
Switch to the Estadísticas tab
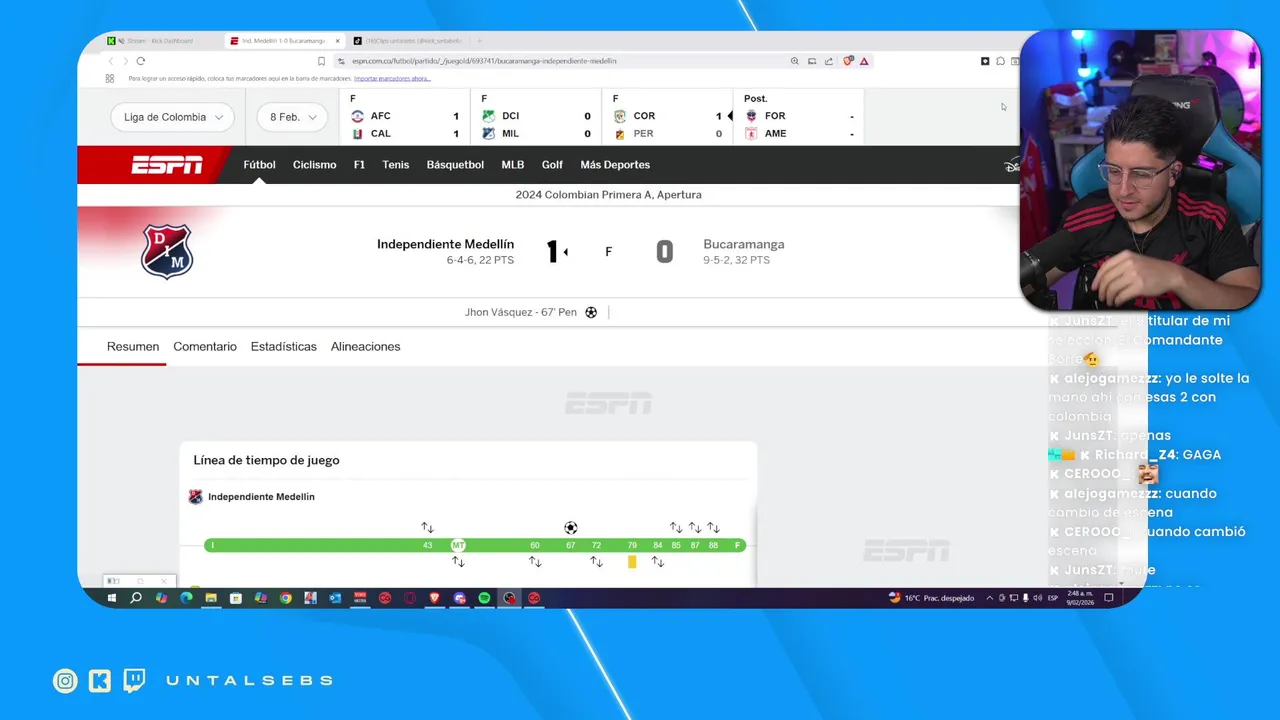click(x=284, y=347)
